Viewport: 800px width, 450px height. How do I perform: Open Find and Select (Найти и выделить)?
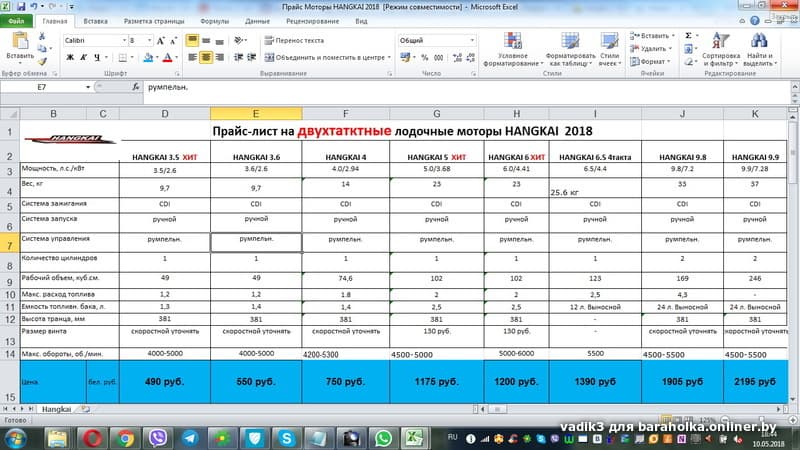[x=759, y=49]
